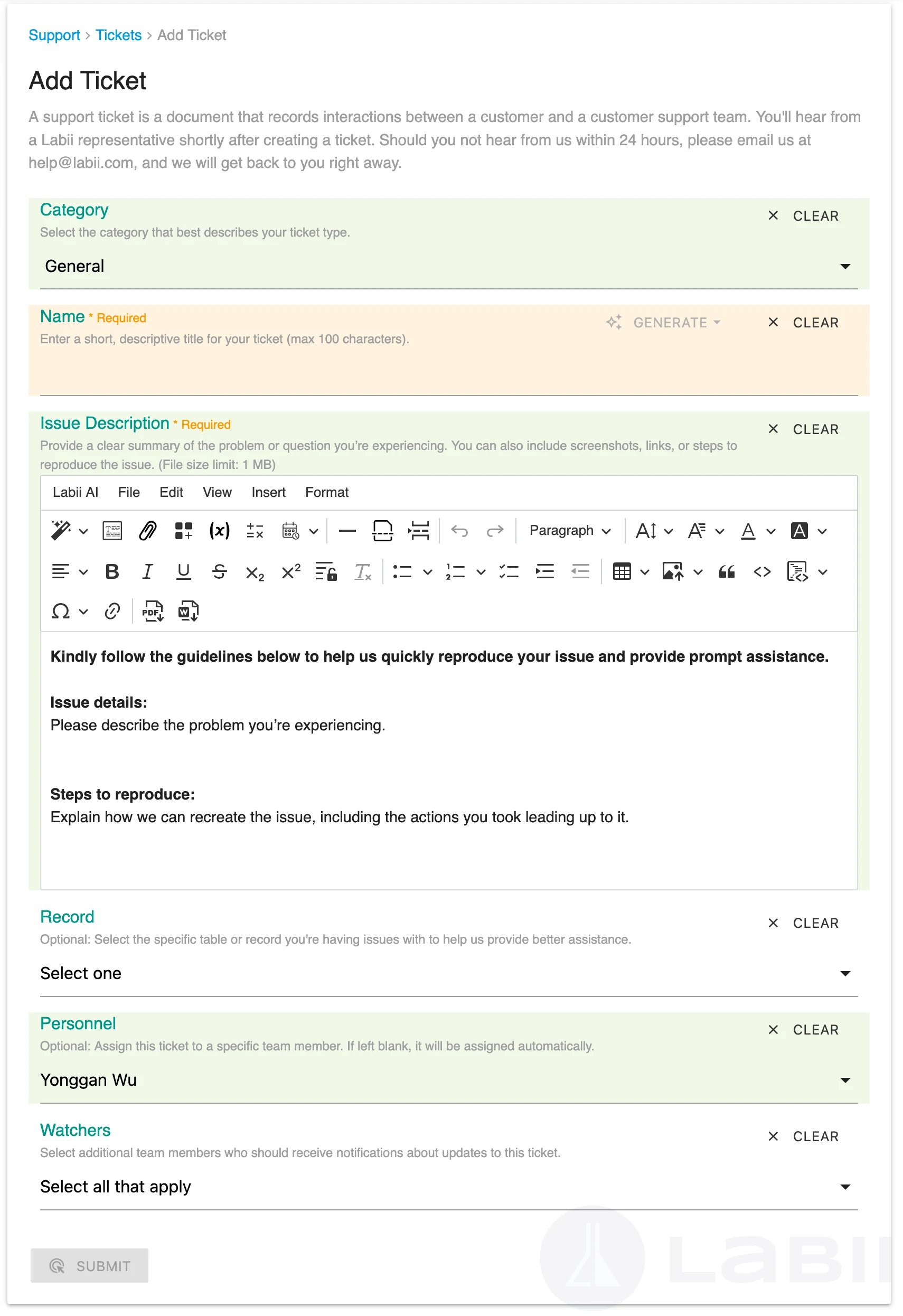
Task: Insert a hyperlink using the link icon
Action: (x=112, y=612)
